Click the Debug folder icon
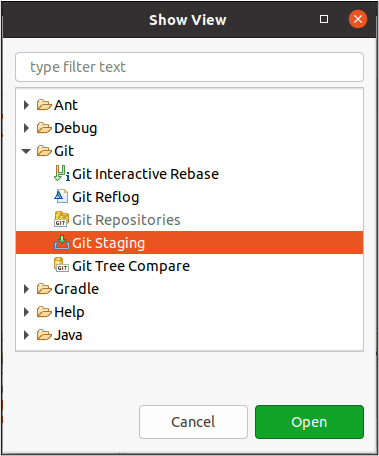 pyautogui.click(x=44, y=128)
